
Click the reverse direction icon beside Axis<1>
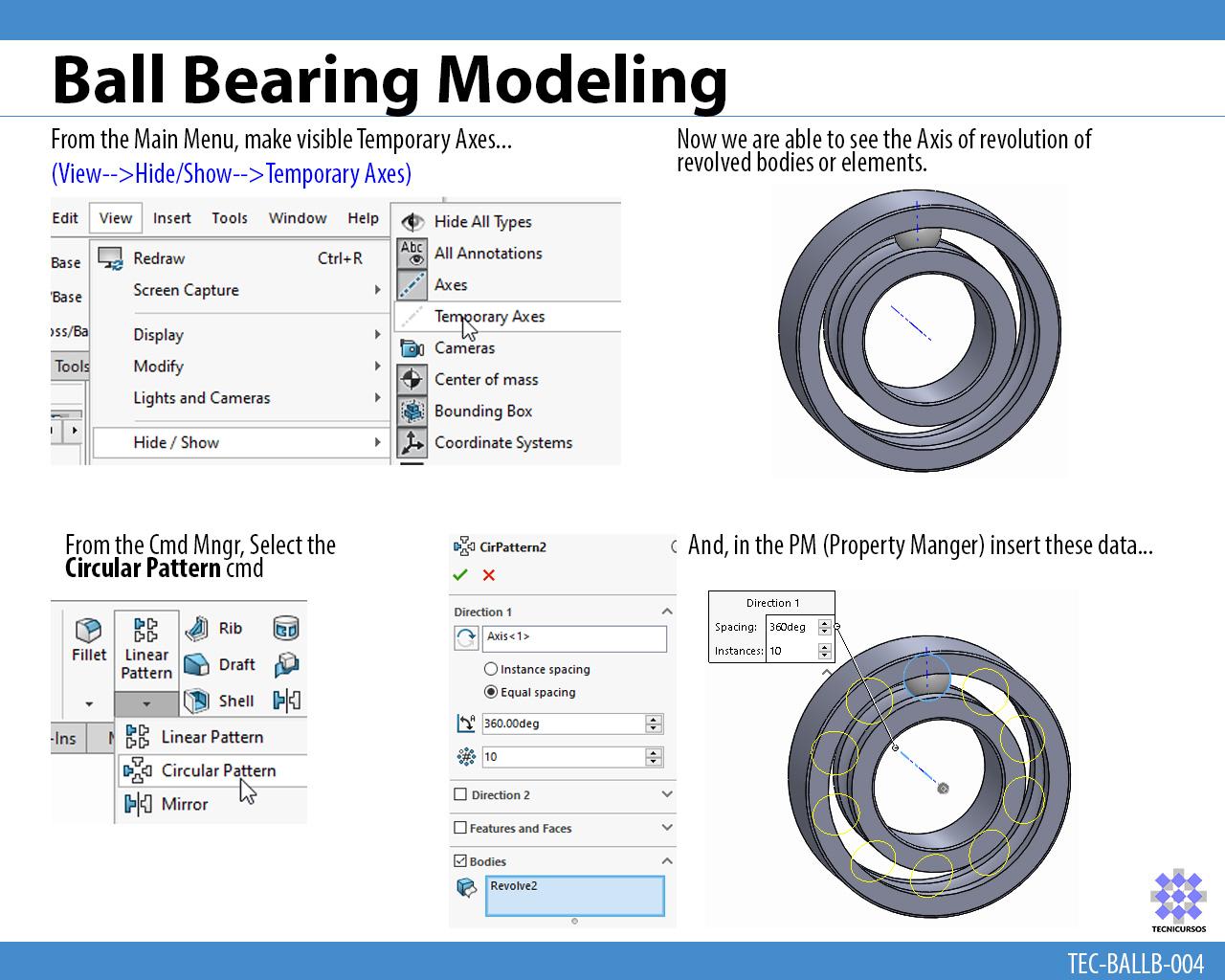[466, 638]
